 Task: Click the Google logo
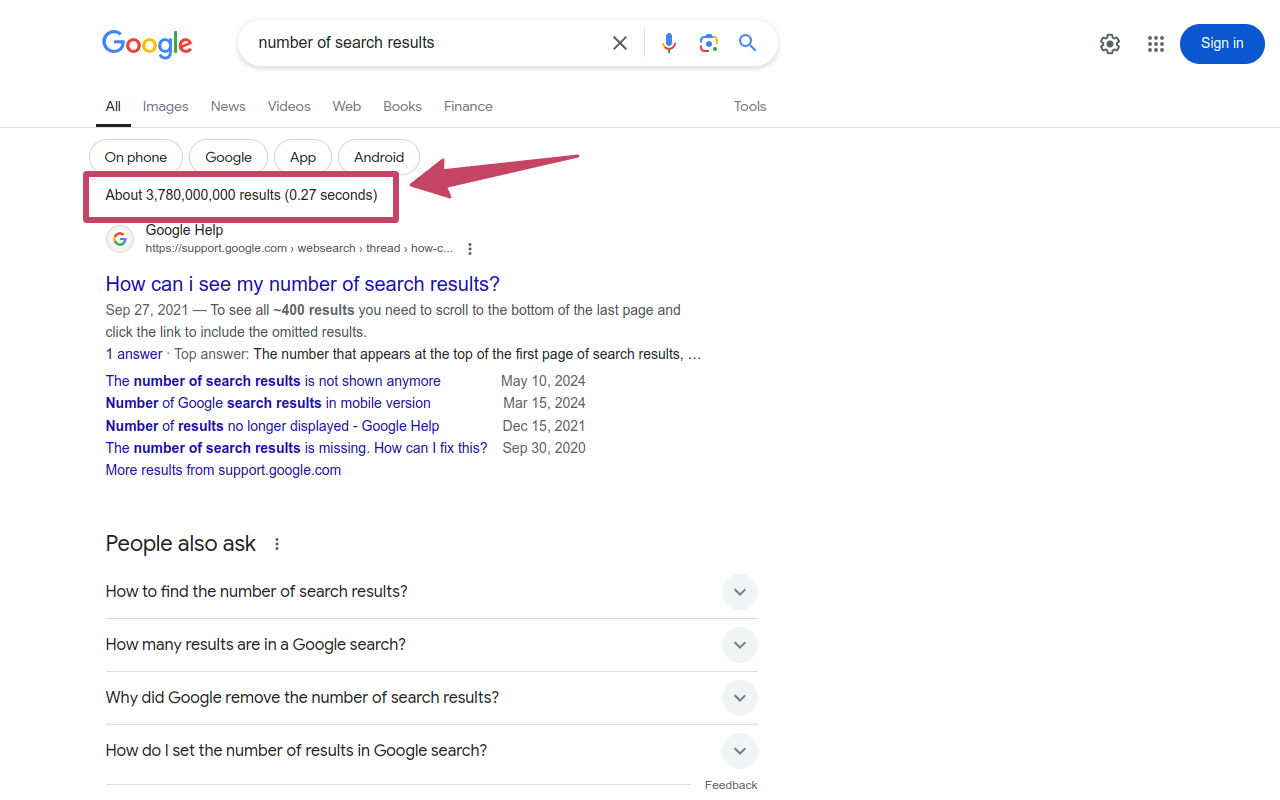click(x=147, y=44)
